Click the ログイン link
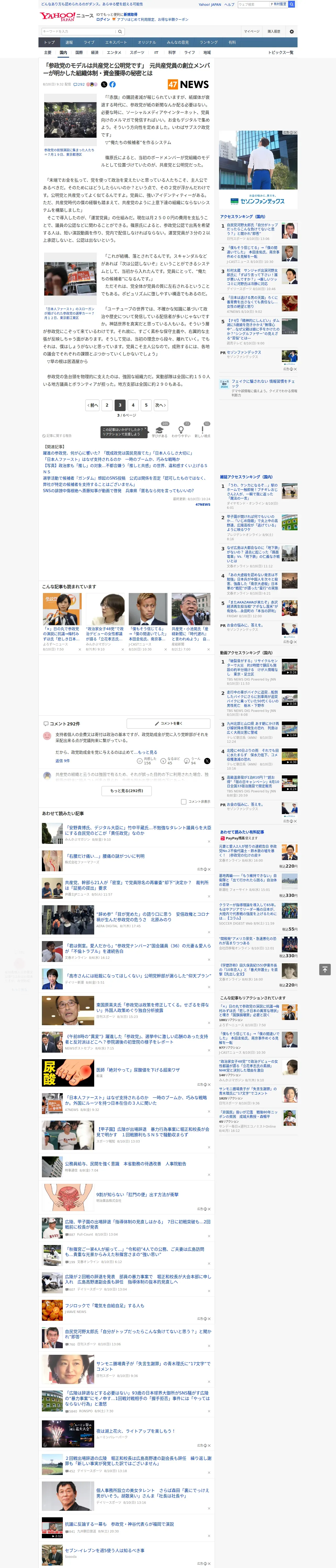Viewport: 336px width, 1568px height. [103, 20]
